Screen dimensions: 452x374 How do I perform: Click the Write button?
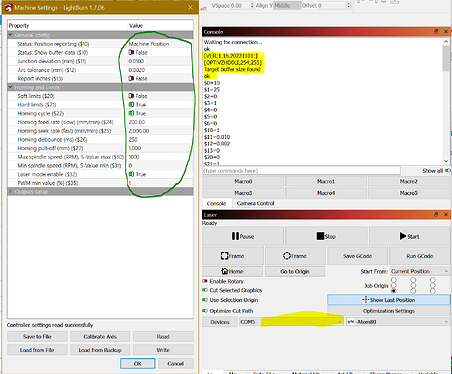tap(163, 350)
